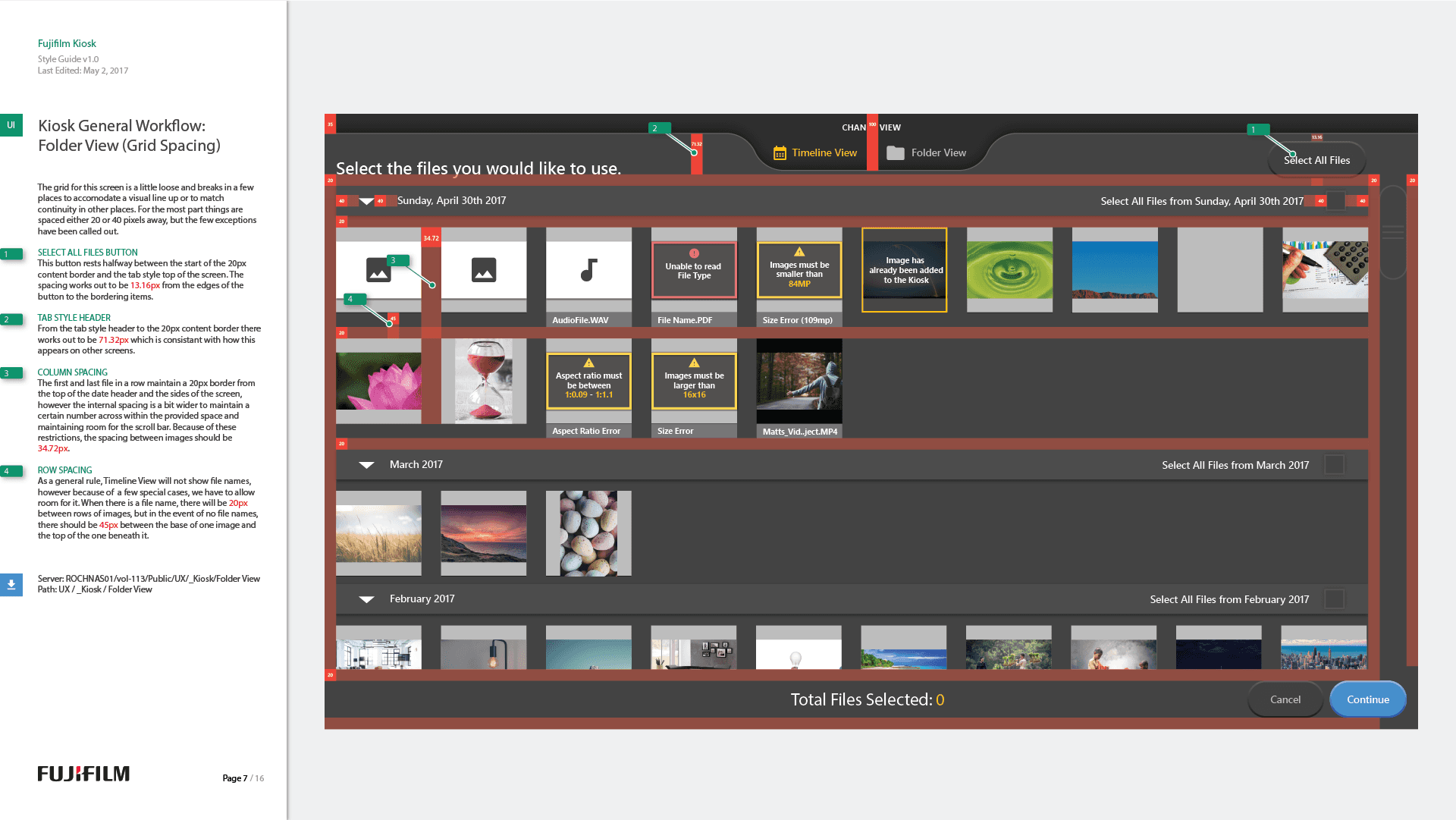The image size is (1456, 820).
Task: Select the second image placeholder icon tile
Action: click(483, 270)
